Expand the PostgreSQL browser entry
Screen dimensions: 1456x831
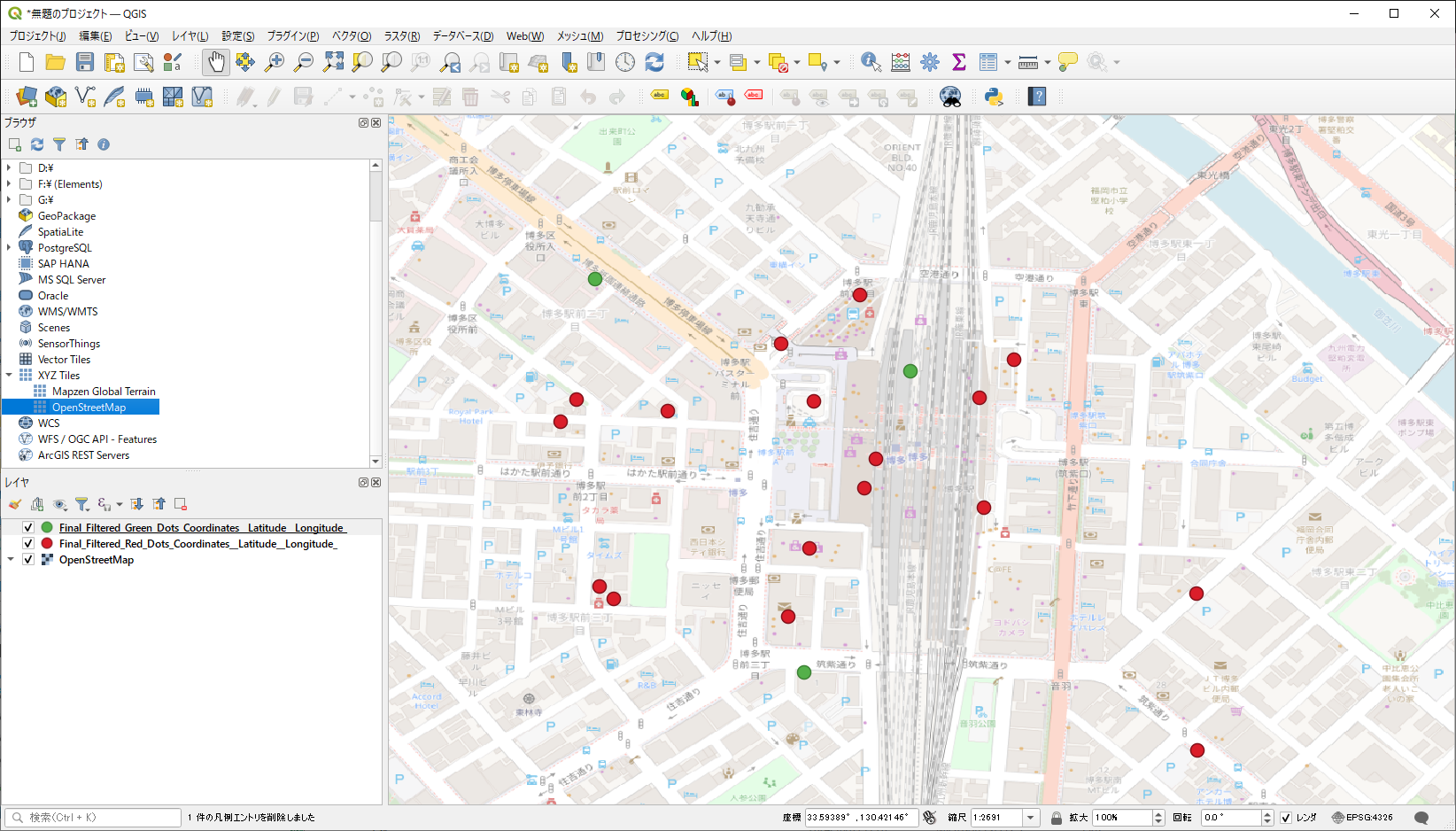[x=9, y=248]
